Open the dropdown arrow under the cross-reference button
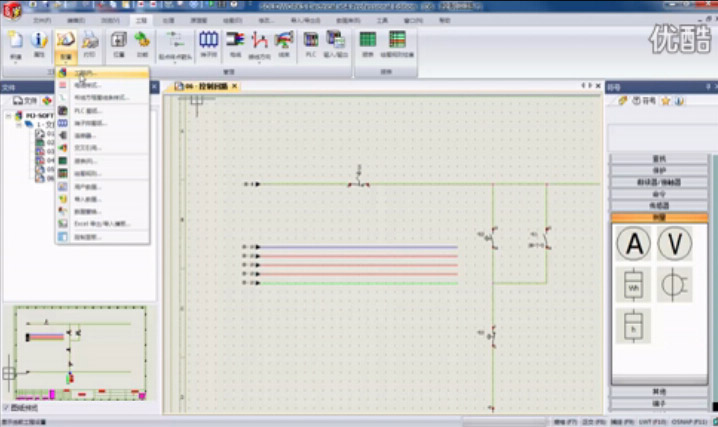 click(175, 62)
